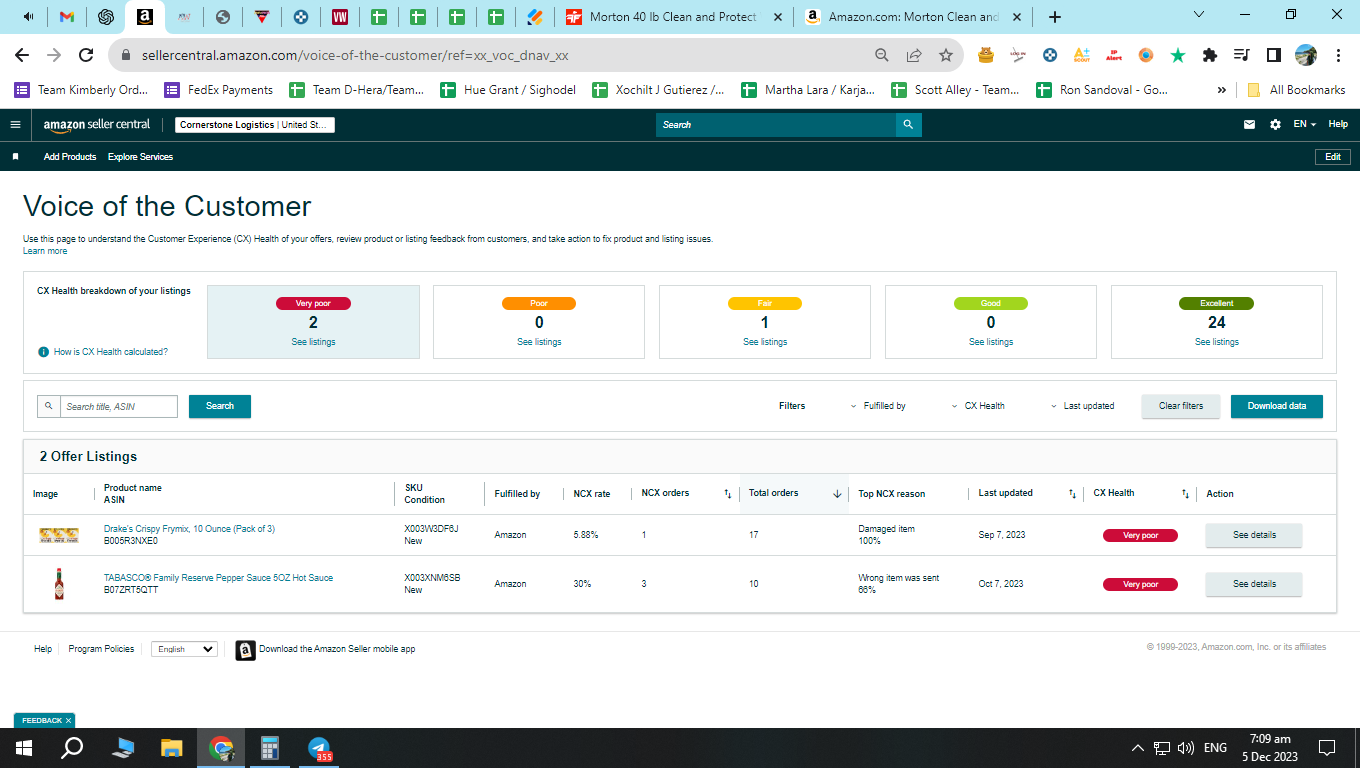Open the Cornerstone Logistics account switcher
The width and height of the screenshot is (1360, 768).
click(255, 125)
